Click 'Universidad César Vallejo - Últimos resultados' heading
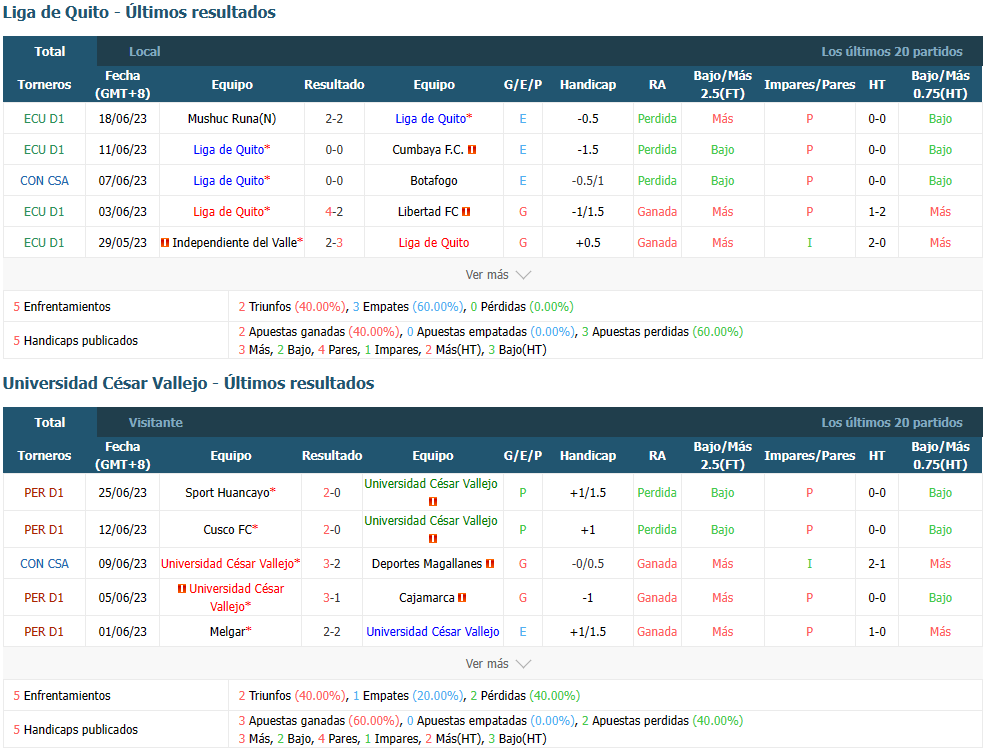 tap(189, 383)
